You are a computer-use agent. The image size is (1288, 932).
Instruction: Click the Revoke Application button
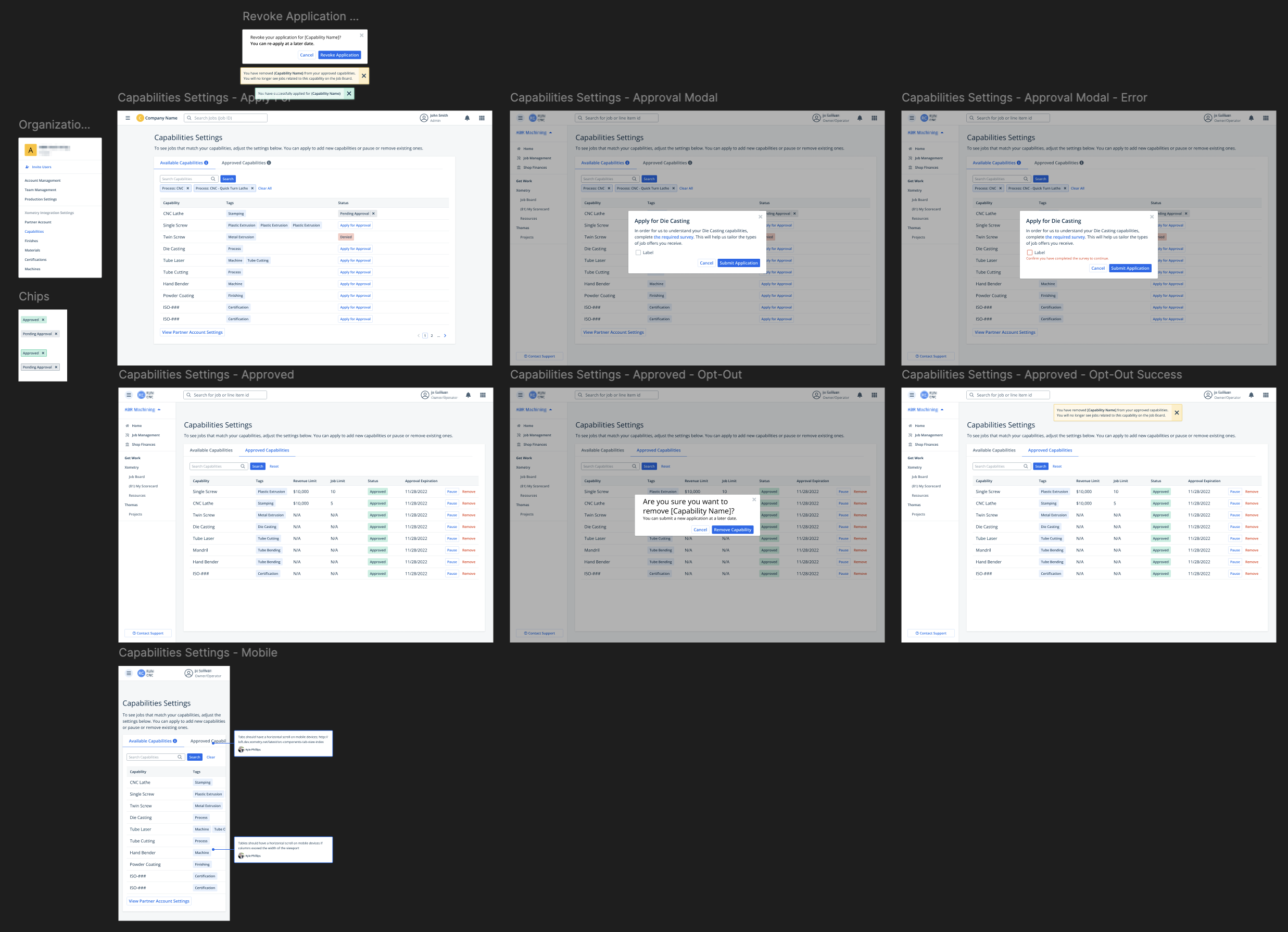339,55
